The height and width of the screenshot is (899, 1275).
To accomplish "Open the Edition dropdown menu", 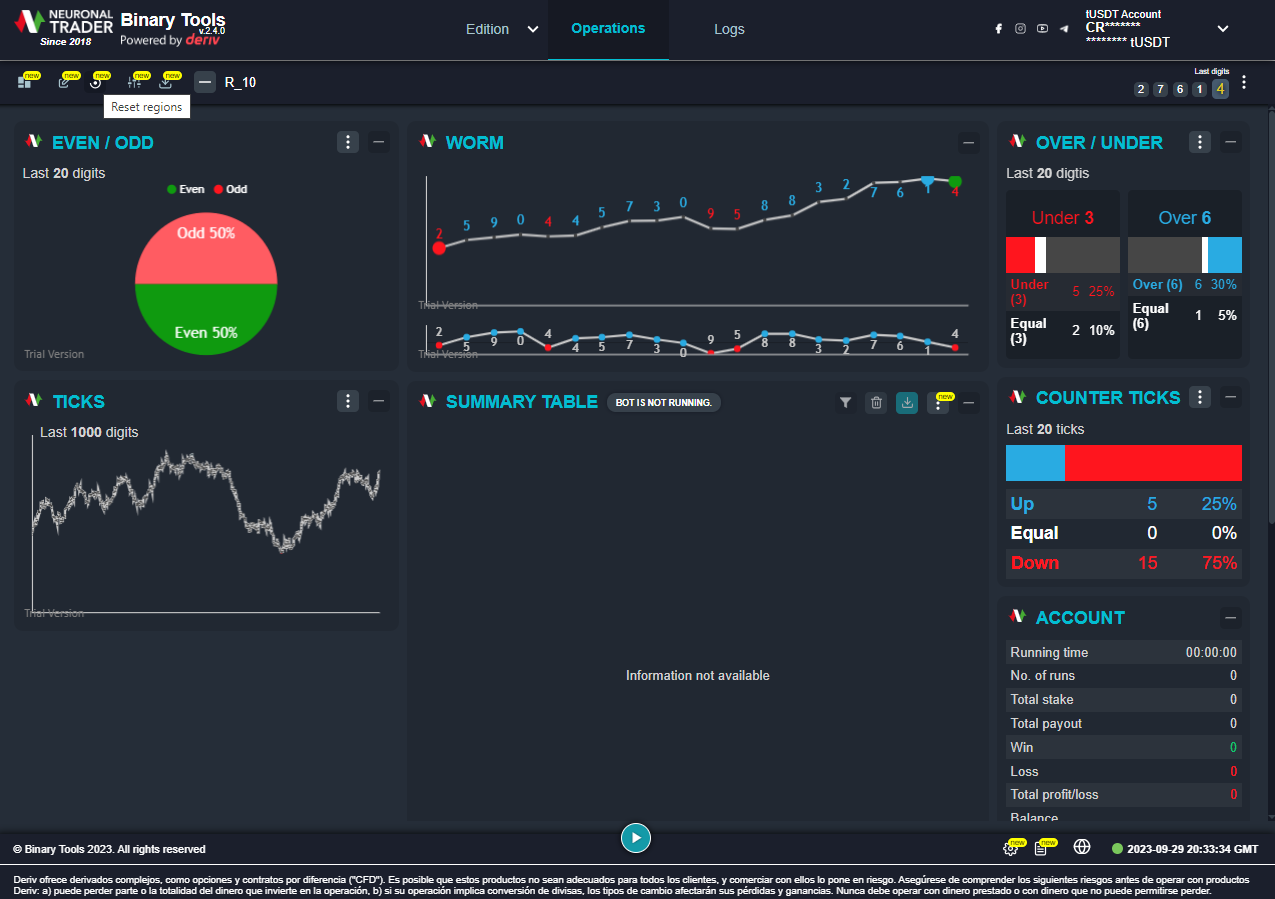I will click(x=500, y=30).
